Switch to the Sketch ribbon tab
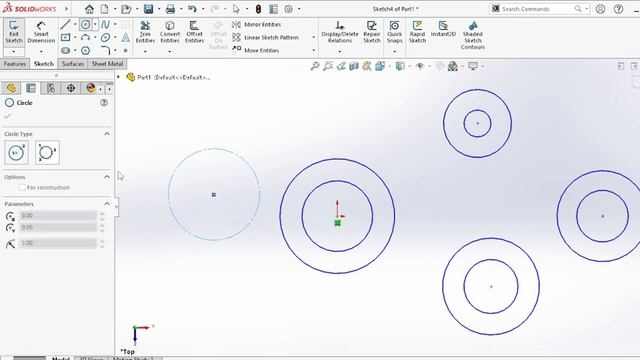 click(x=44, y=64)
